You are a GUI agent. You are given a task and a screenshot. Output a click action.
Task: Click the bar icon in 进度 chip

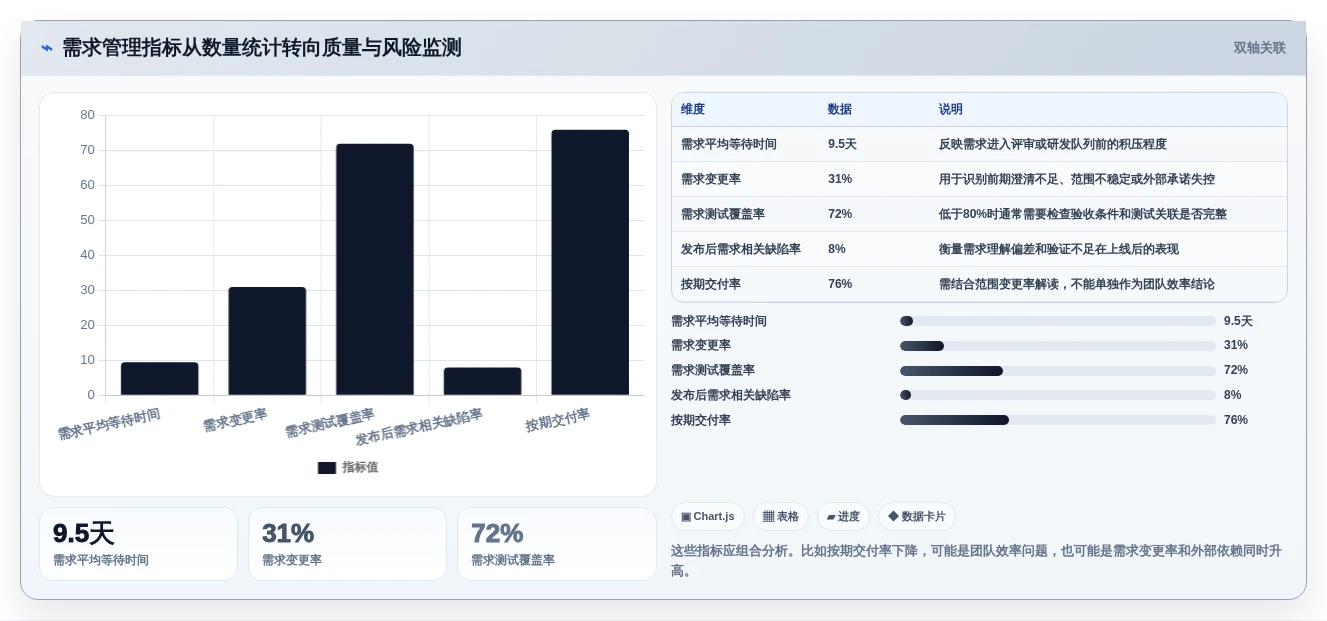coord(831,517)
